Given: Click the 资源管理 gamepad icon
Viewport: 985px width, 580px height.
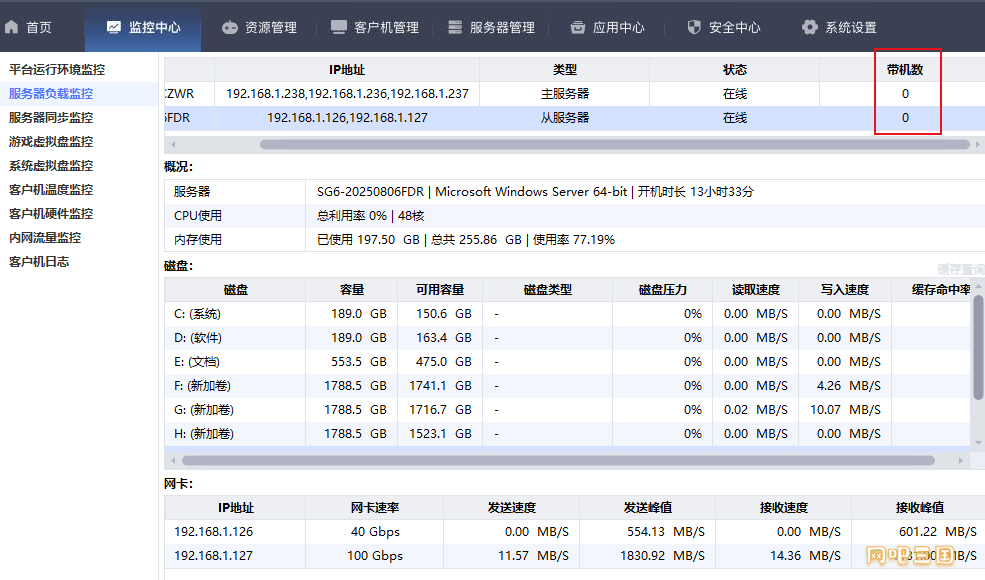Looking at the screenshot, I should pos(230,27).
